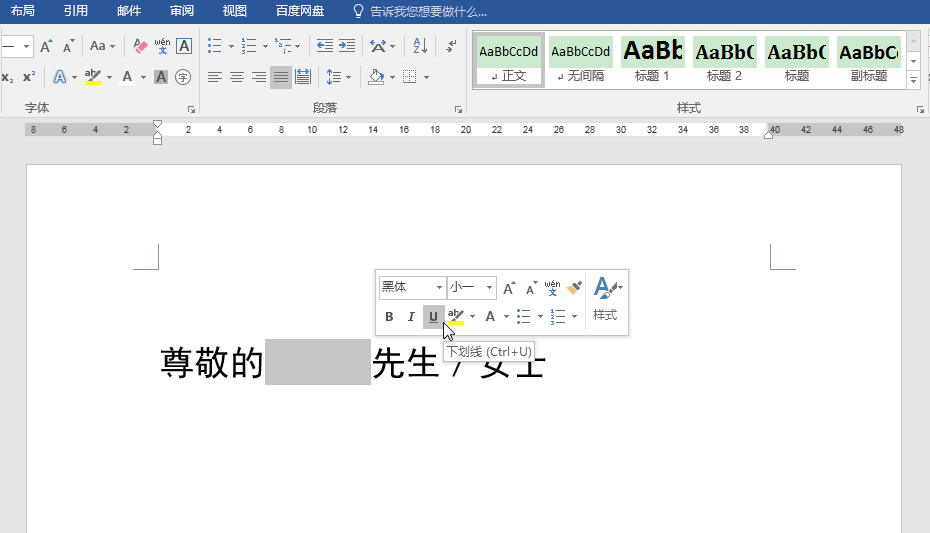Toggle underline in the mini toolbar
Screen dimensions: 930x533
[x=433, y=317]
